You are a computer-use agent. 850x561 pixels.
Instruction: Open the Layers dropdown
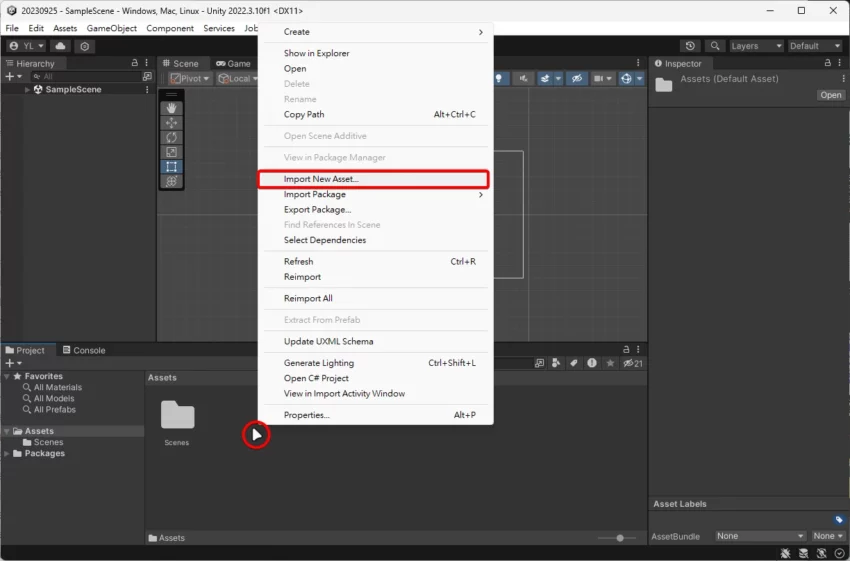pyautogui.click(x=756, y=46)
